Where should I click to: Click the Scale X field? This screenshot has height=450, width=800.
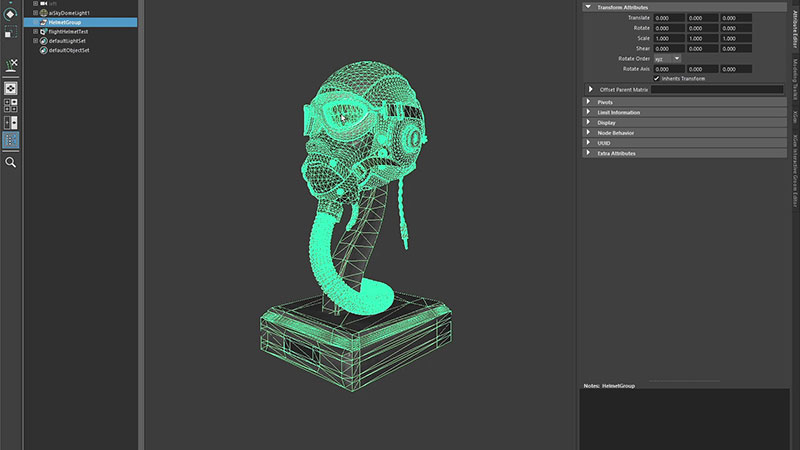[669, 38]
